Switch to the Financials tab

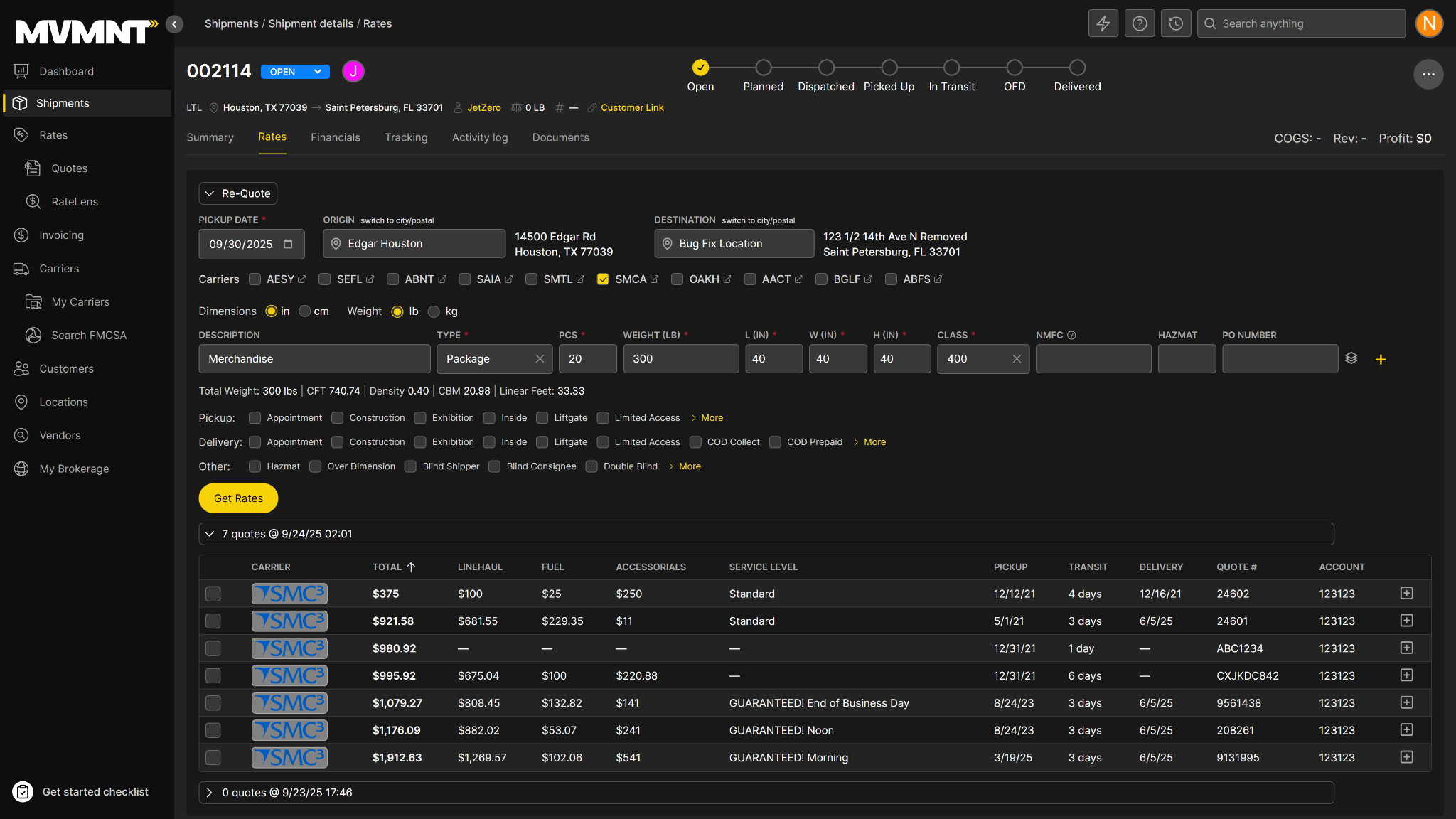(335, 137)
